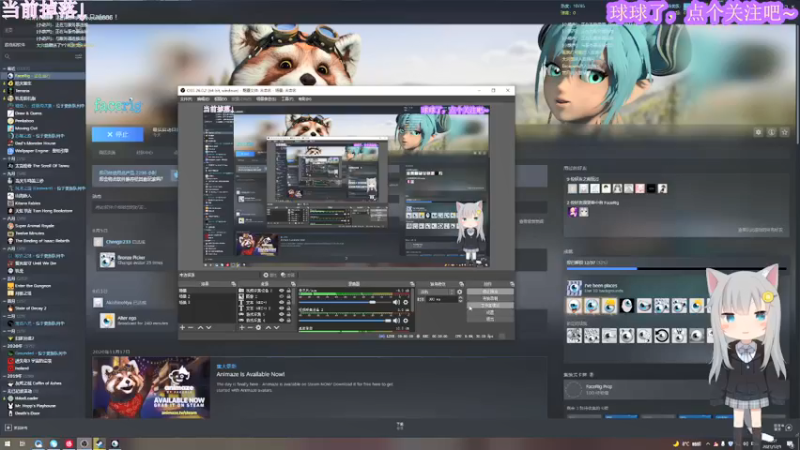The height and width of the screenshot is (450, 800).
Task: Move the OBS source up
Action: pyautogui.click(x=268, y=328)
